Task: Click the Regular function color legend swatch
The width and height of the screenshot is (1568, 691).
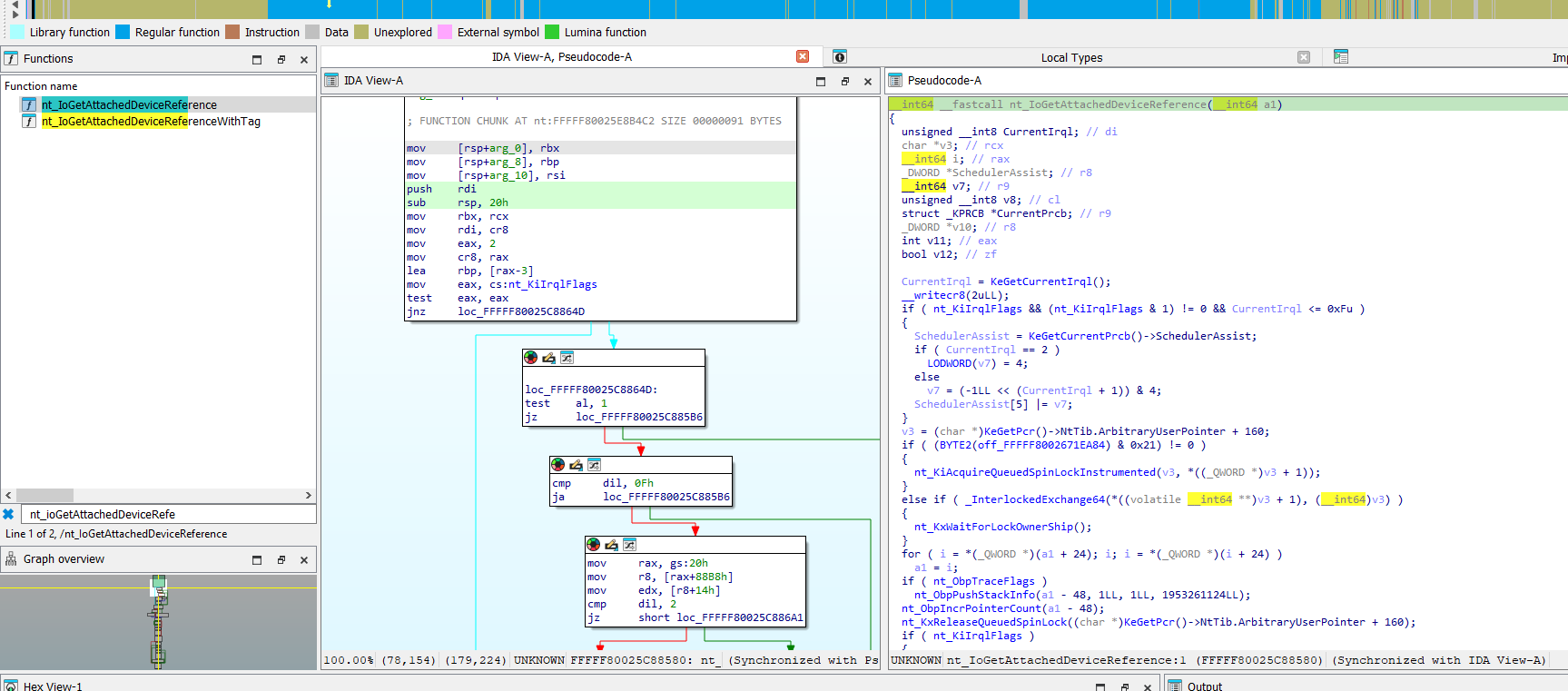Action: [123, 32]
